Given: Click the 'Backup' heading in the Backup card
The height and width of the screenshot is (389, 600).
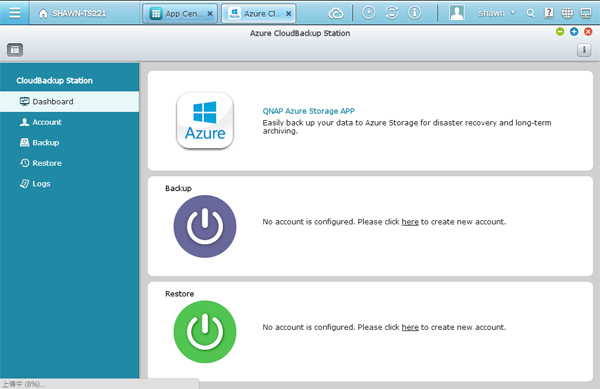Looking at the screenshot, I should [178, 188].
